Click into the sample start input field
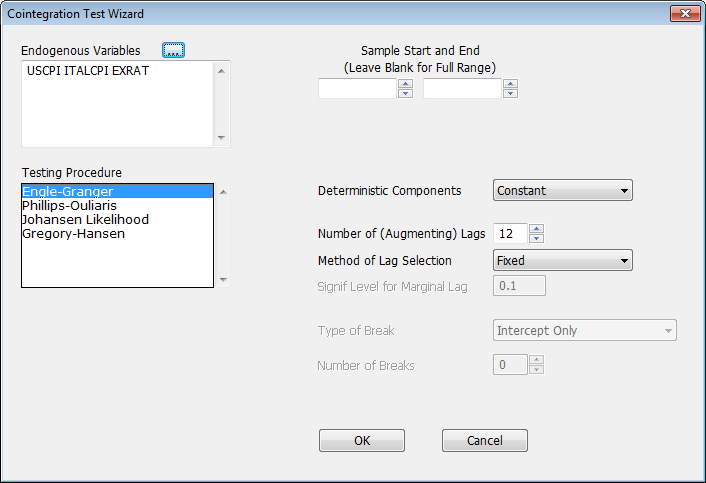The image size is (706, 483). click(x=357, y=89)
